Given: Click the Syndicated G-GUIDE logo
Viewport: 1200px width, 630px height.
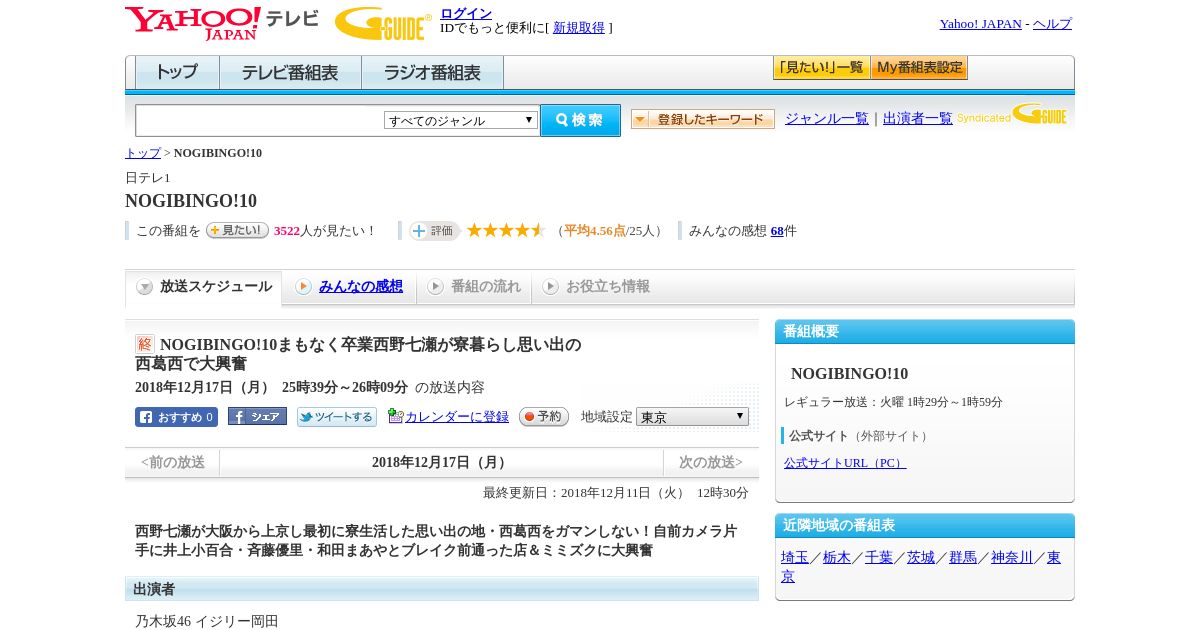Looking at the screenshot, I should click(x=1011, y=115).
